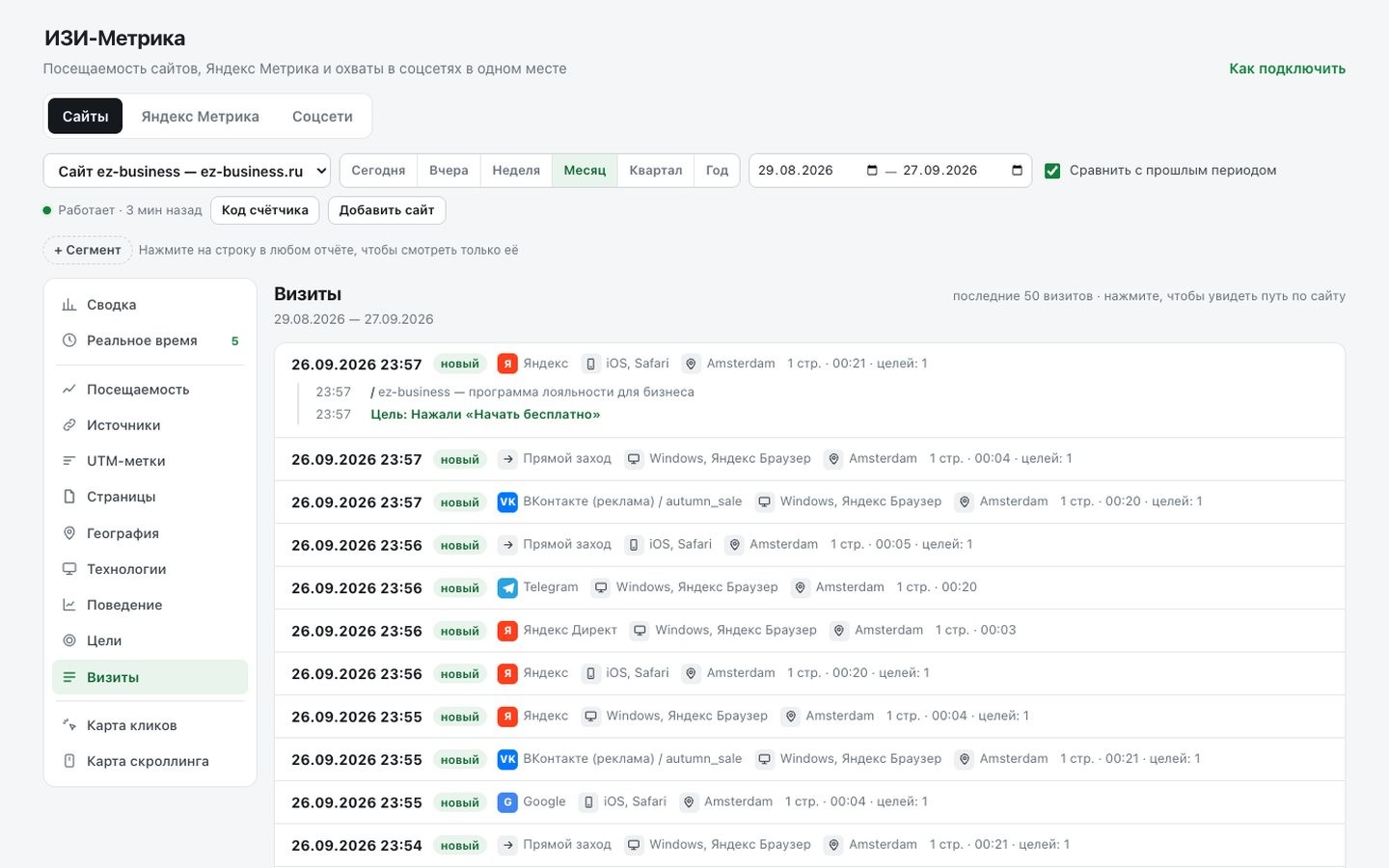Click the Технологии monitor icon
1389x868 pixels.
tap(69, 569)
